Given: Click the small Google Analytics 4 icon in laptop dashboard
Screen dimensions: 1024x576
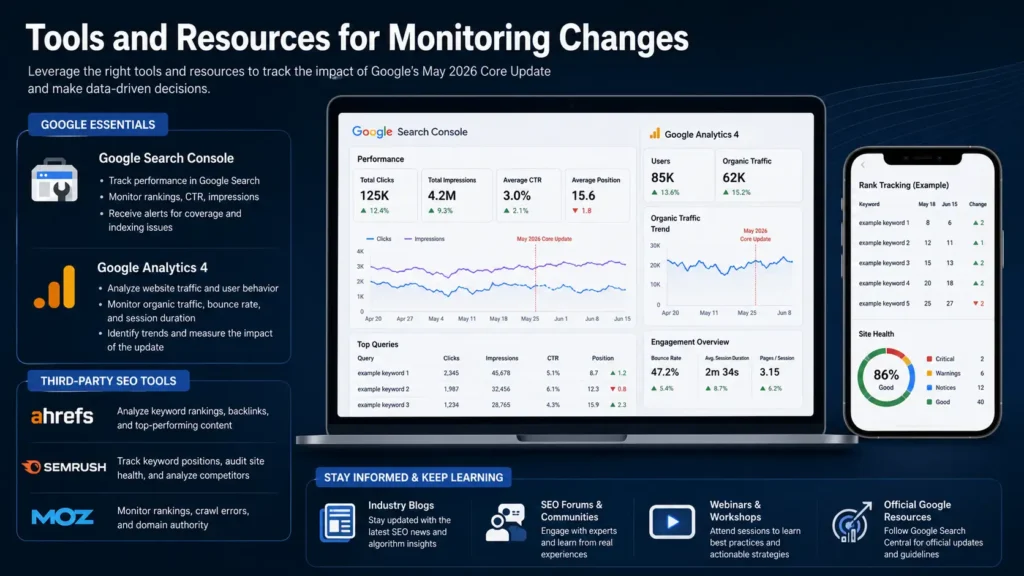Looking at the screenshot, I should point(654,133).
